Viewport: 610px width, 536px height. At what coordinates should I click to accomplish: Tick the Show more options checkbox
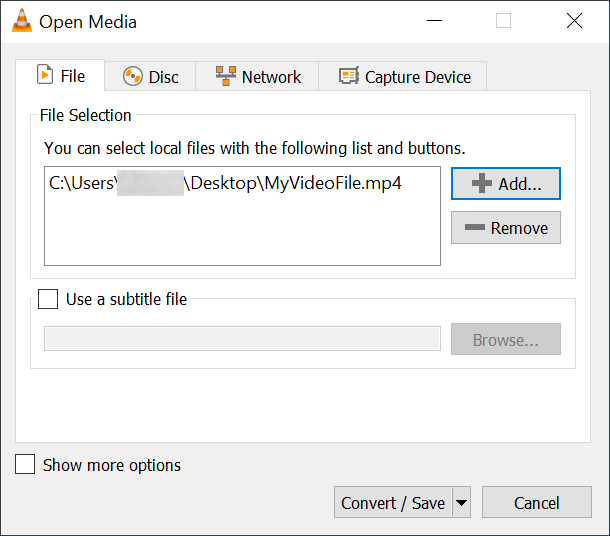[26, 465]
